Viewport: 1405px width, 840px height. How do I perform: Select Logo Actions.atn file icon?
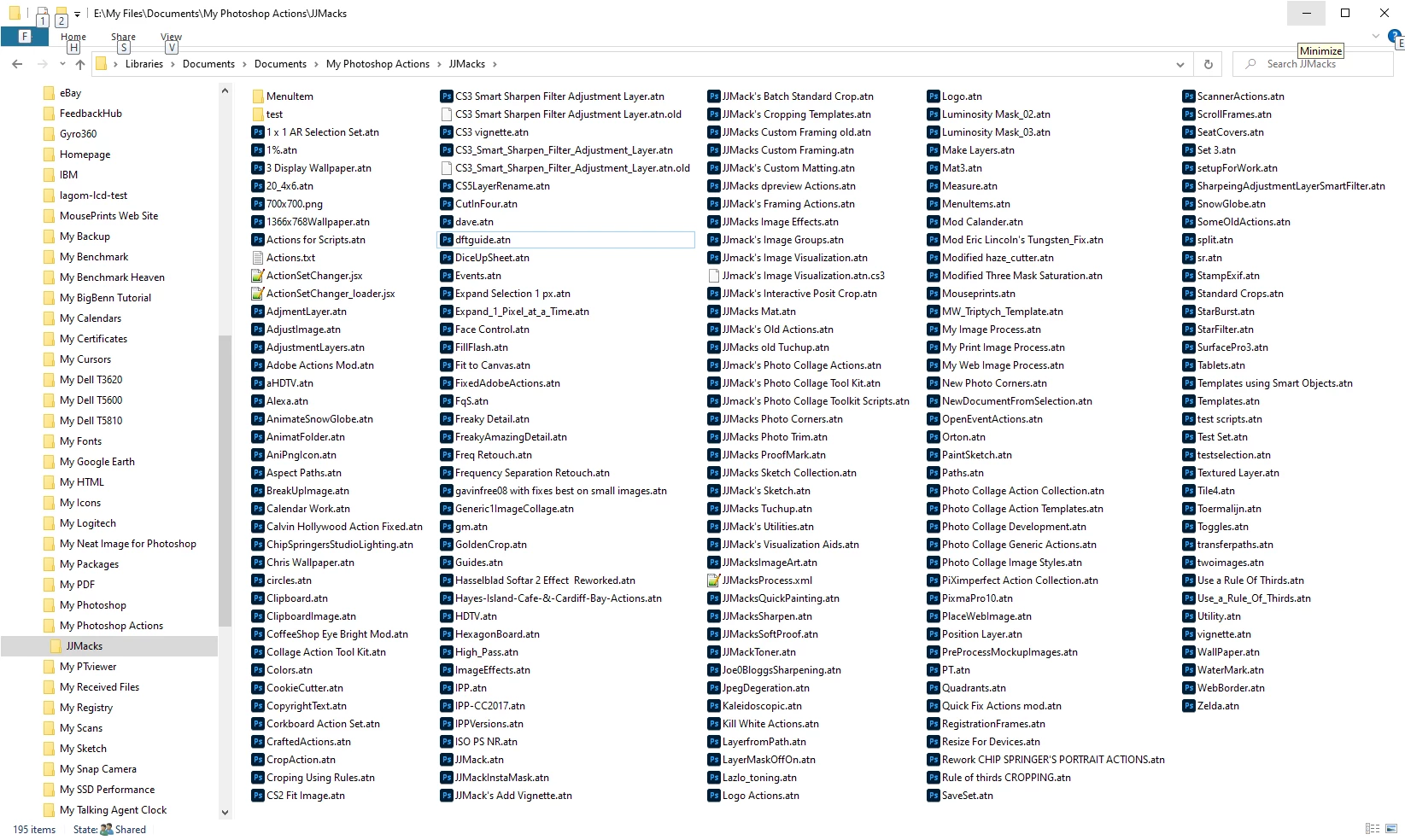coord(714,796)
